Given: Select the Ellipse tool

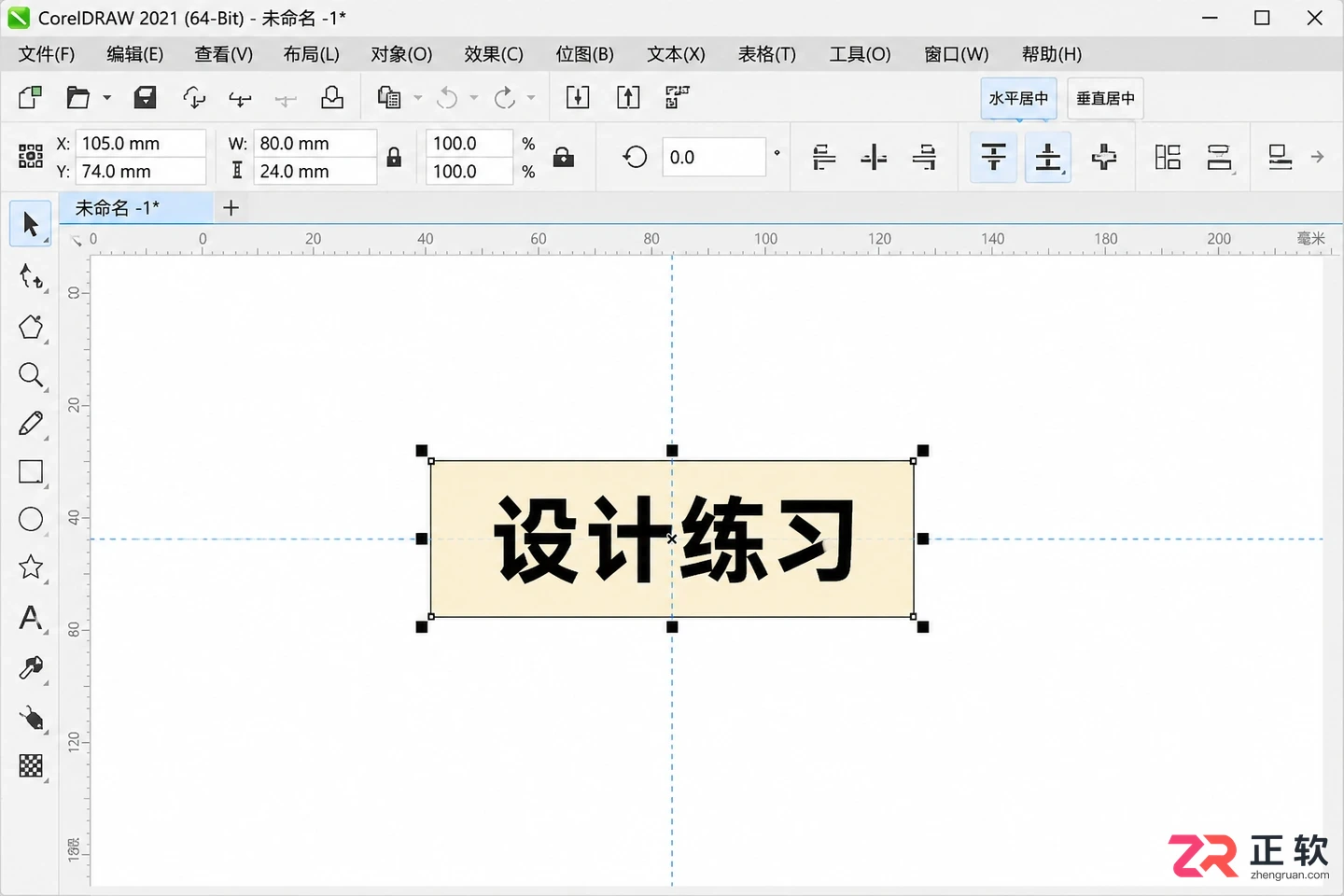Looking at the screenshot, I should [x=31, y=520].
